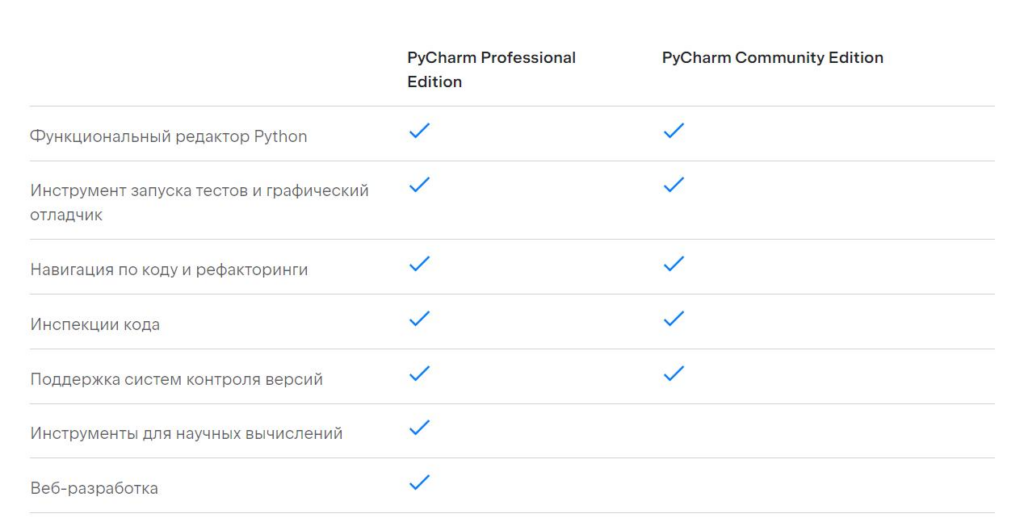The height and width of the screenshot is (518, 1024).
Task: Click Community checkmark for Инструмент запуска тестов
Action: [673, 185]
